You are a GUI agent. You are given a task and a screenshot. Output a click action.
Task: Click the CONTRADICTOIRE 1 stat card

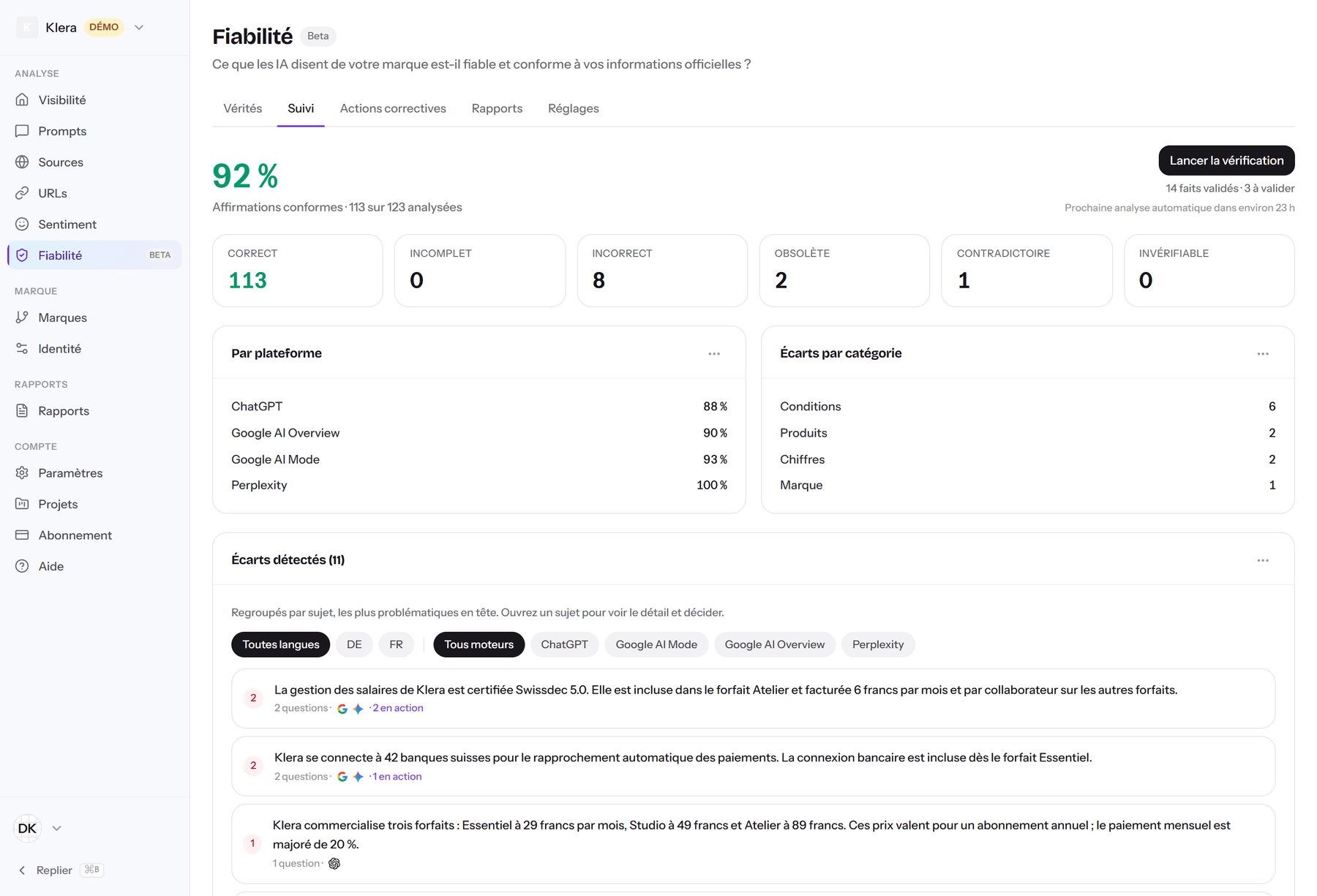1027,271
